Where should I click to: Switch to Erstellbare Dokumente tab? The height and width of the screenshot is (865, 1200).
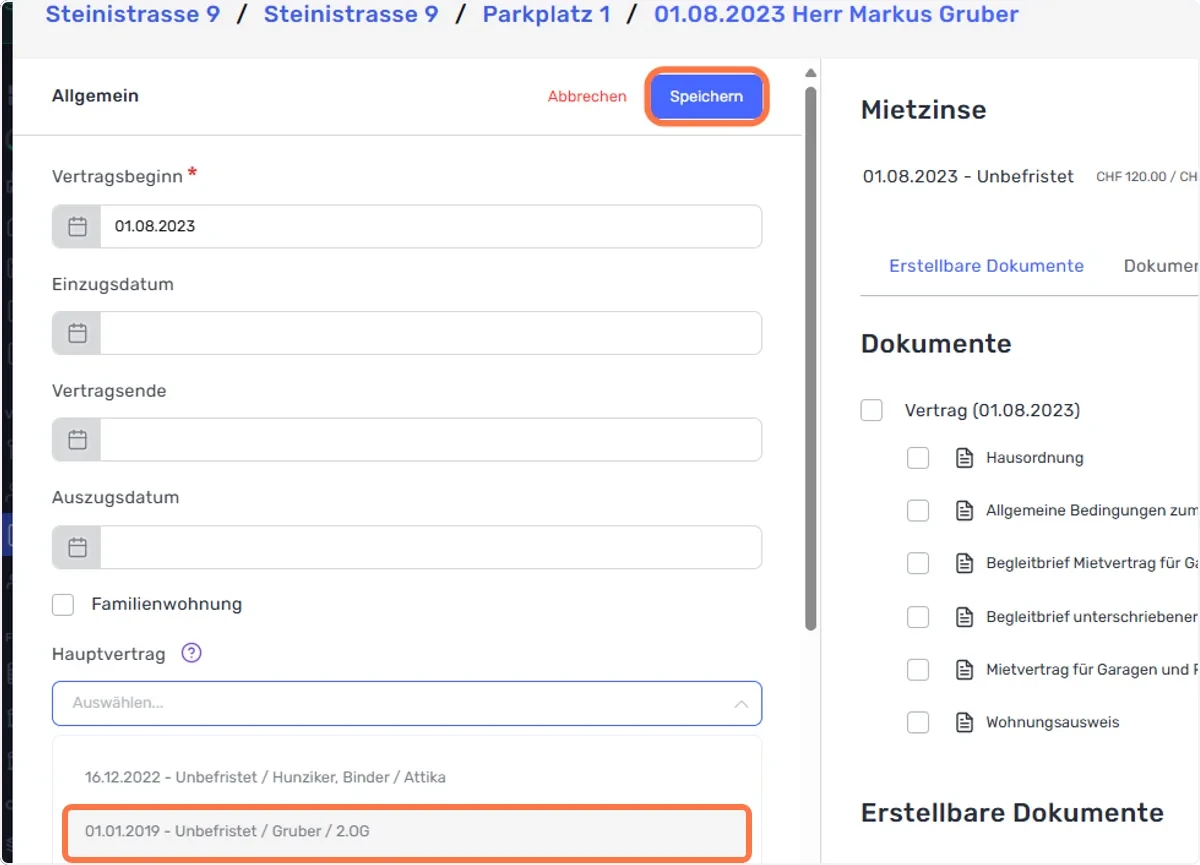(986, 266)
